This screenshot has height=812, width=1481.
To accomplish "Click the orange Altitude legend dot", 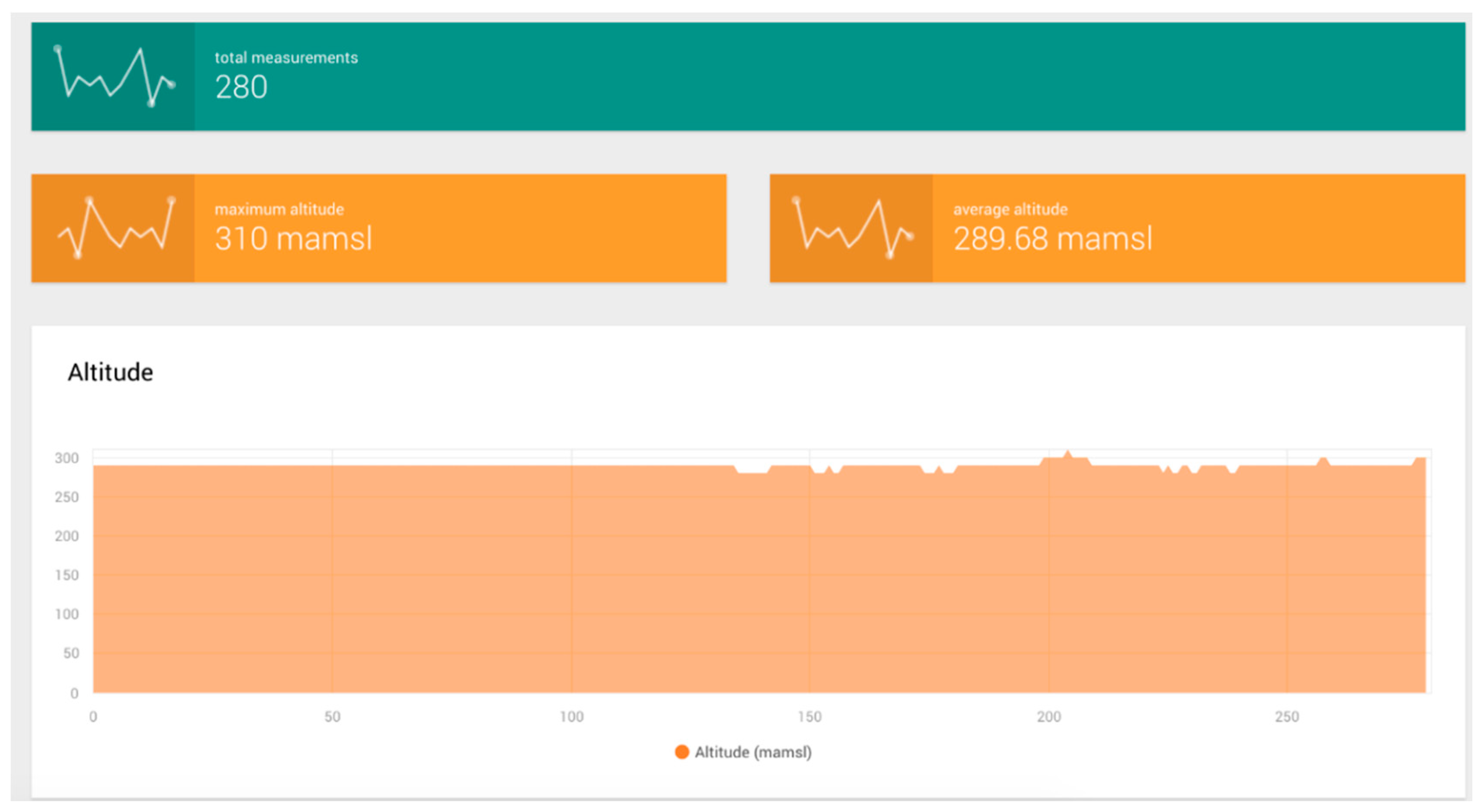I will 682,751.
